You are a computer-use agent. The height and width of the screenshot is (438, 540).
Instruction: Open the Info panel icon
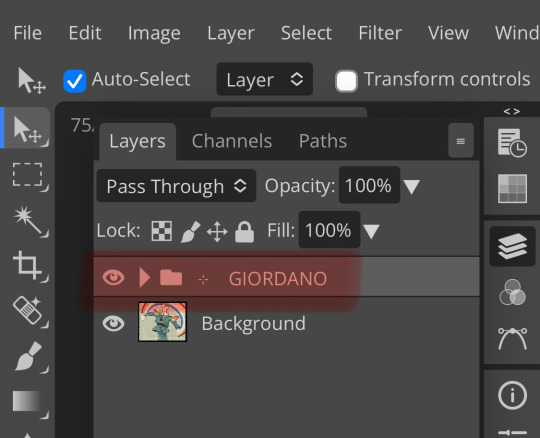[512, 395]
